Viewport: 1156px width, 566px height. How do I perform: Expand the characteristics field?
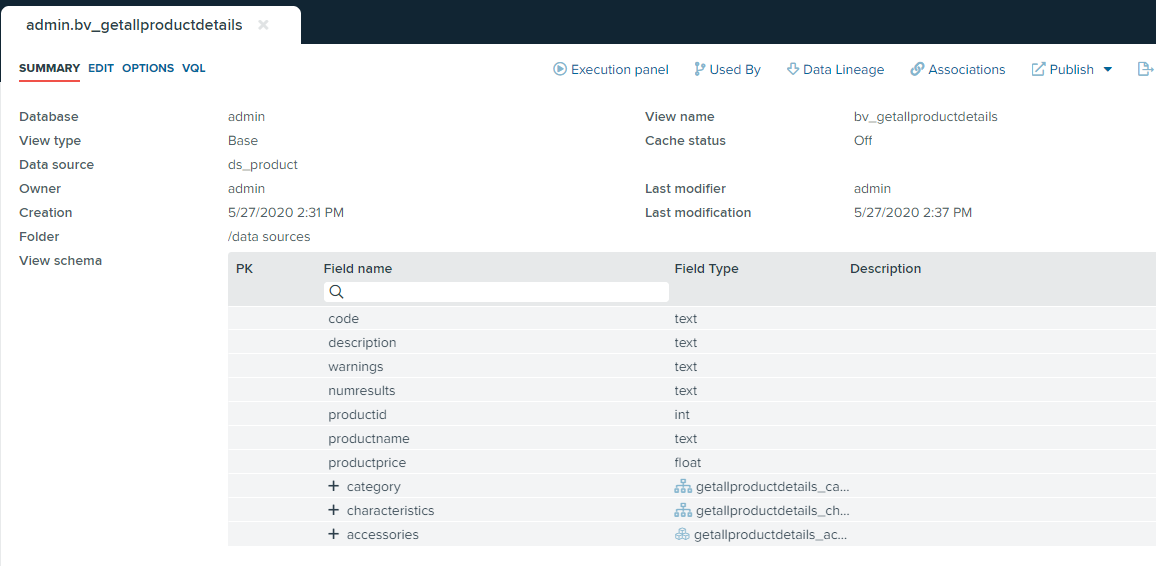tap(334, 511)
